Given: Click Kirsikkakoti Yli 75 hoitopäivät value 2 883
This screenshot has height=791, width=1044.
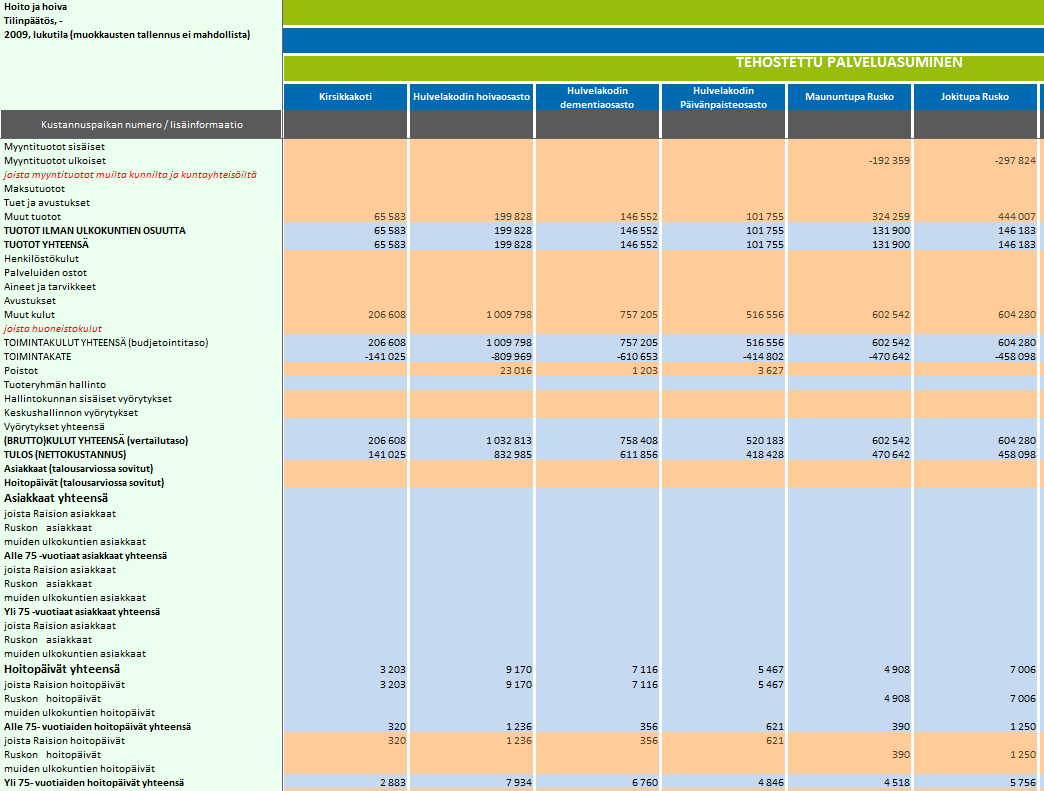Looking at the screenshot, I should pos(393,782).
